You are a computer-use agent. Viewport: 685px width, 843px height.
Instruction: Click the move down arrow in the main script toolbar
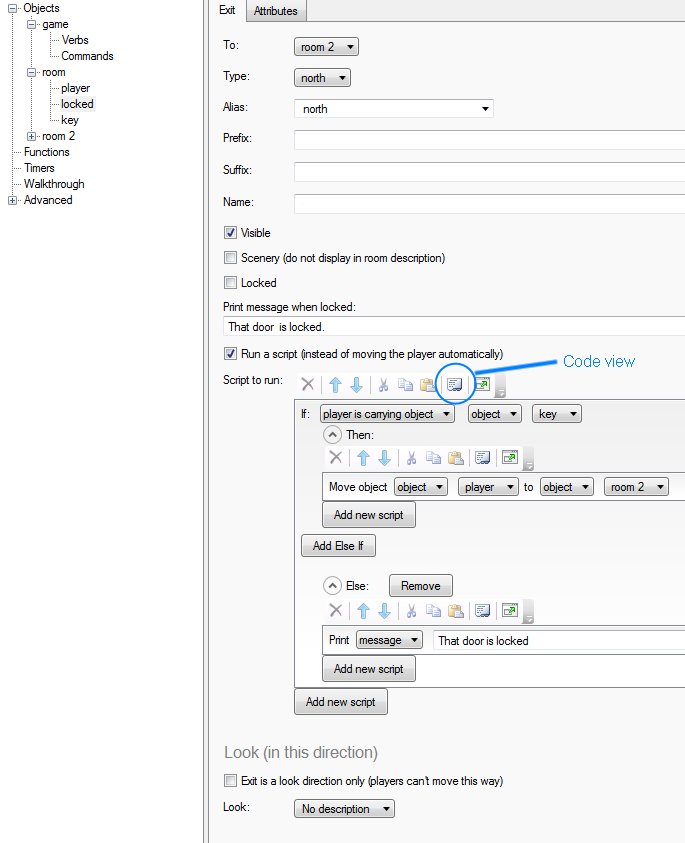pyautogui.click(x=355, y=384)
